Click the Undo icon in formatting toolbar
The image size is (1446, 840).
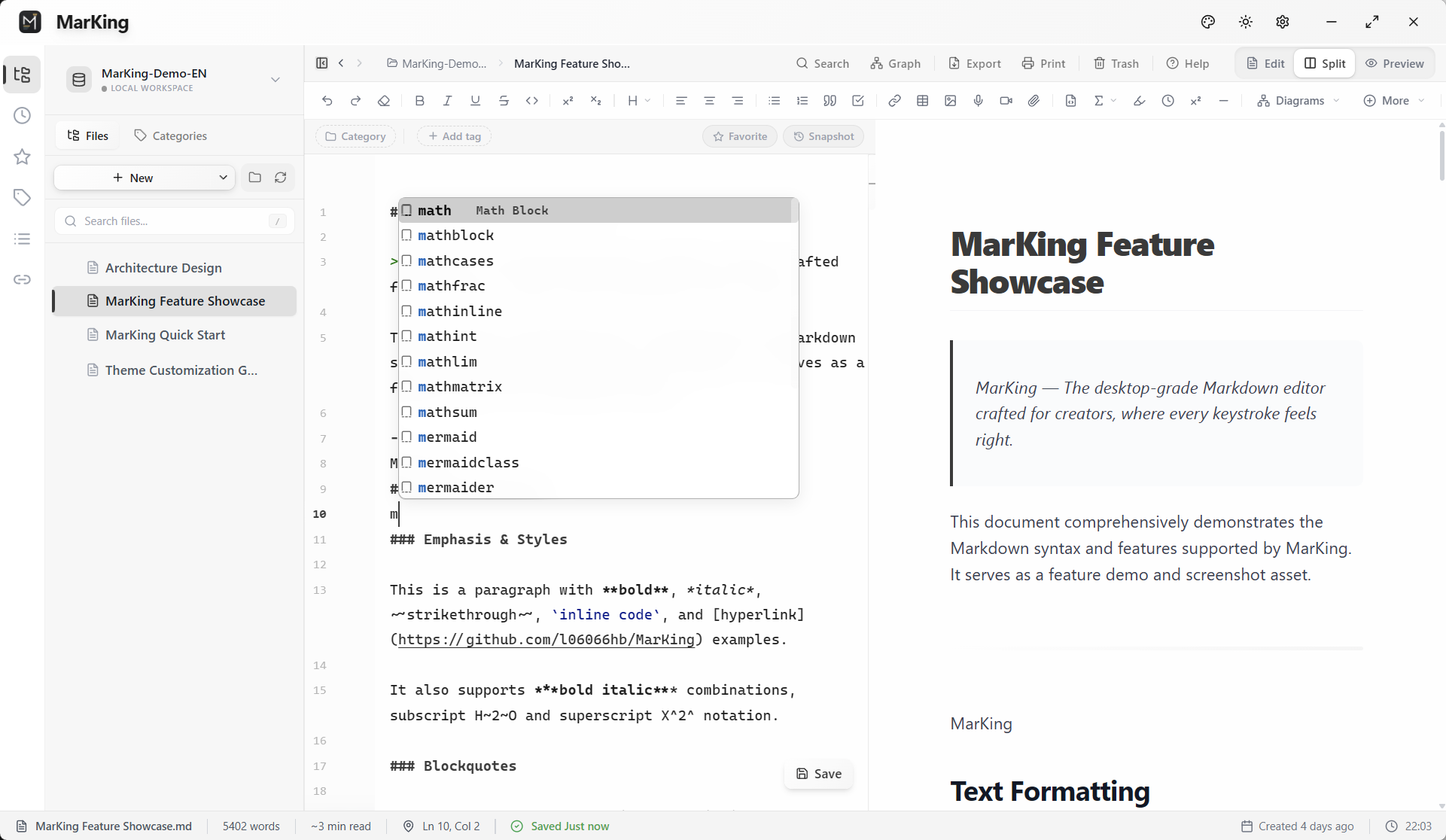point(327,101)
